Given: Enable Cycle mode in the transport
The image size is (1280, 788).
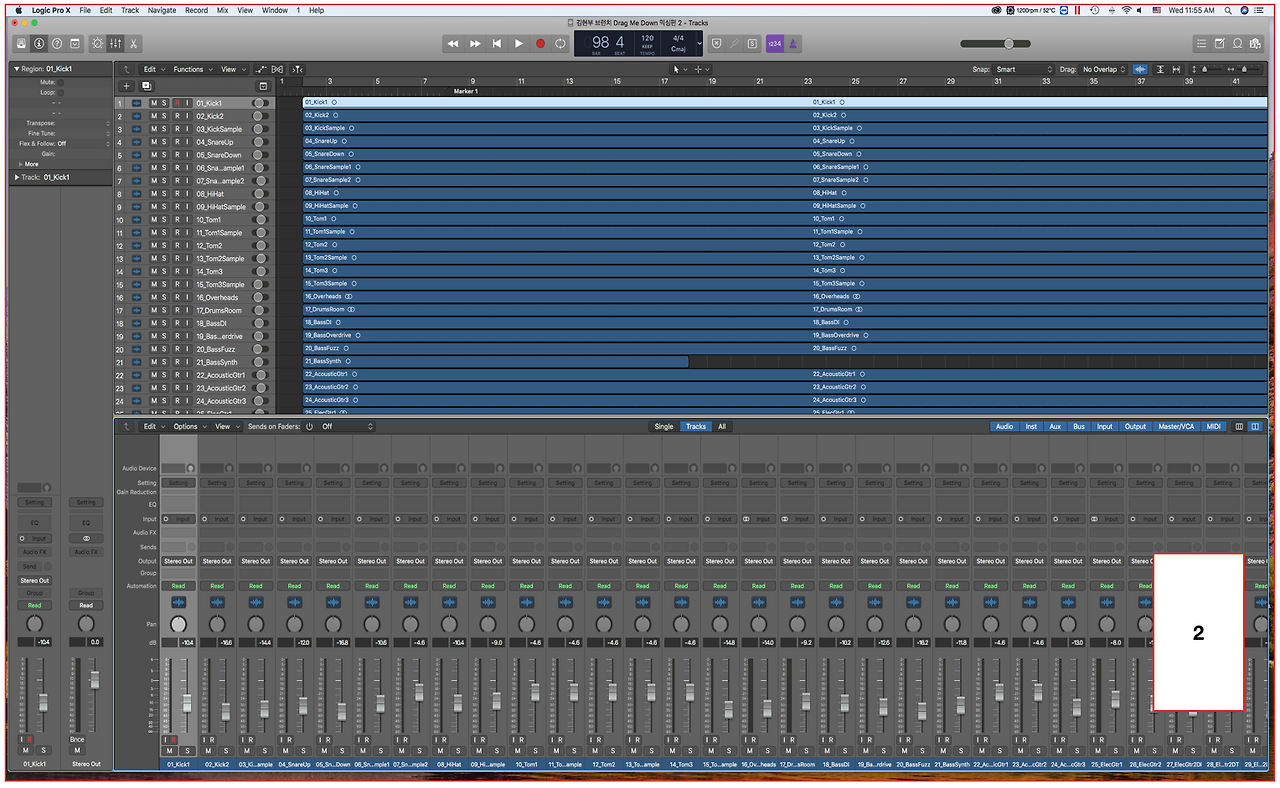Looking at the screenshot, I should [x=561, y=43].
